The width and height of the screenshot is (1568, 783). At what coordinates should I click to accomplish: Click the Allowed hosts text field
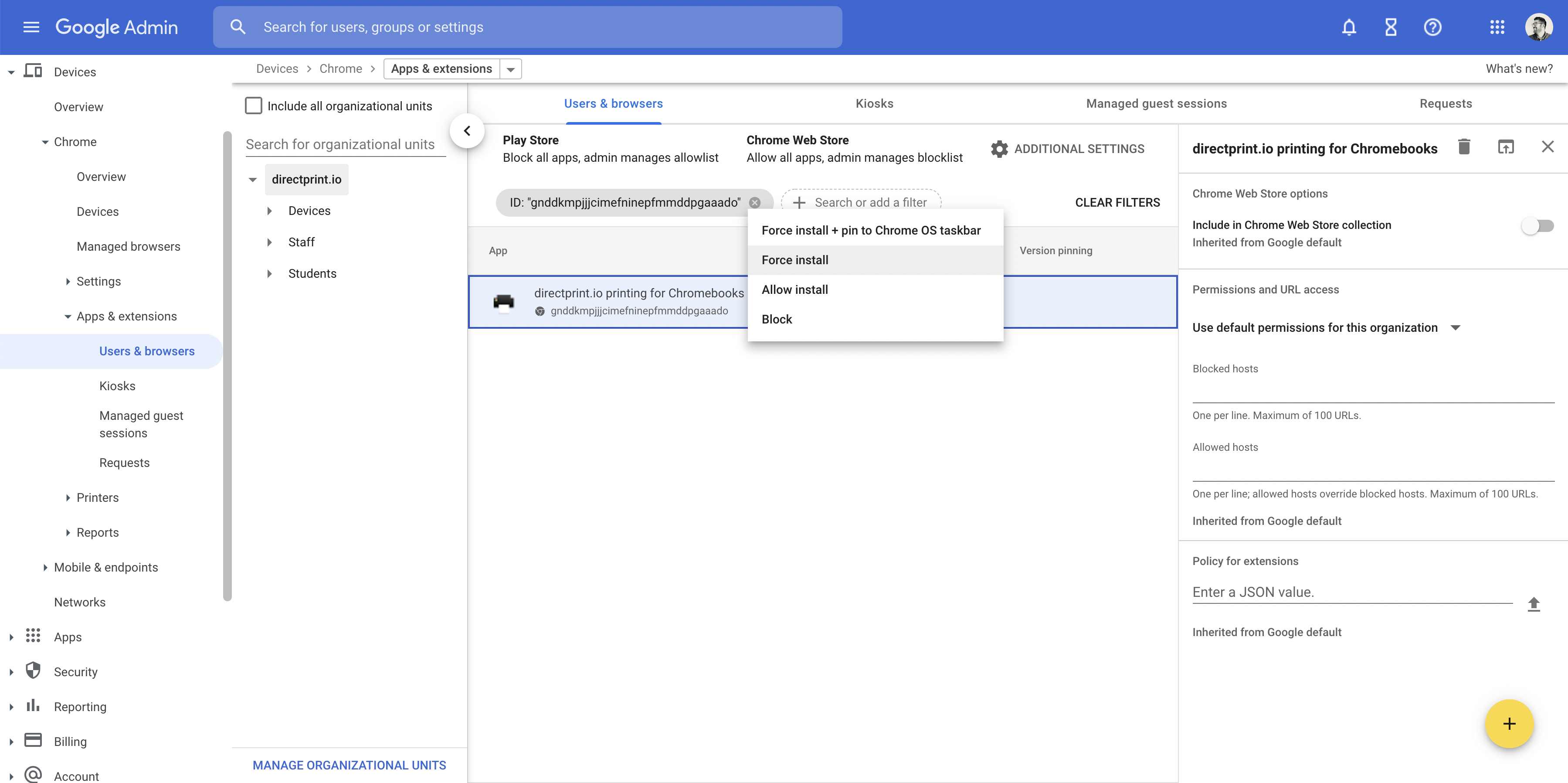(1373, 470)
